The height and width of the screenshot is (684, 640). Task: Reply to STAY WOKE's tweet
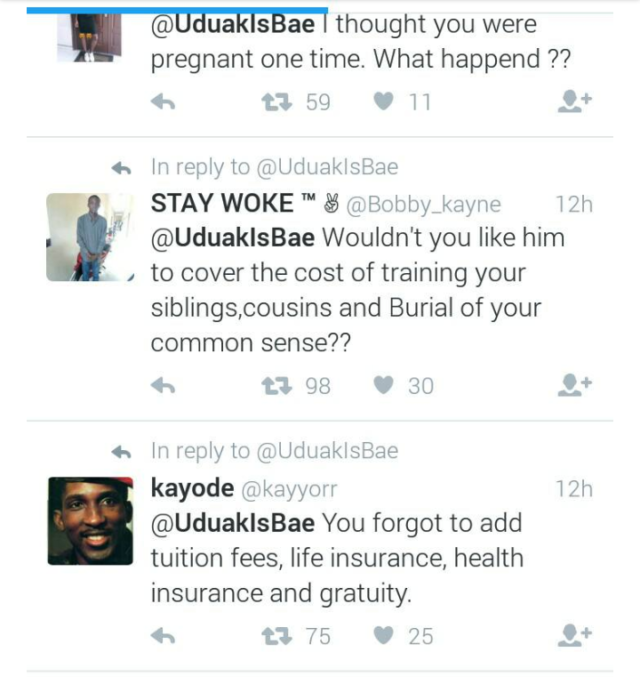(x=163, y=385)
